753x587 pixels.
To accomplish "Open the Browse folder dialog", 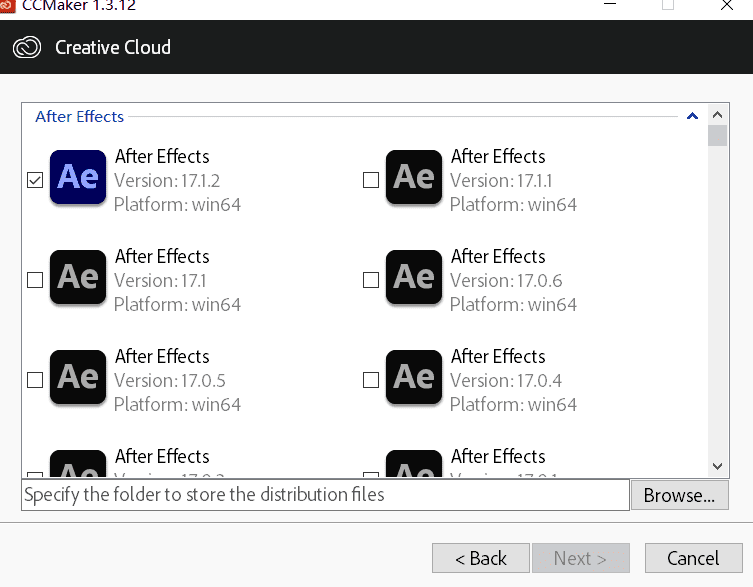I will [680, 495].
